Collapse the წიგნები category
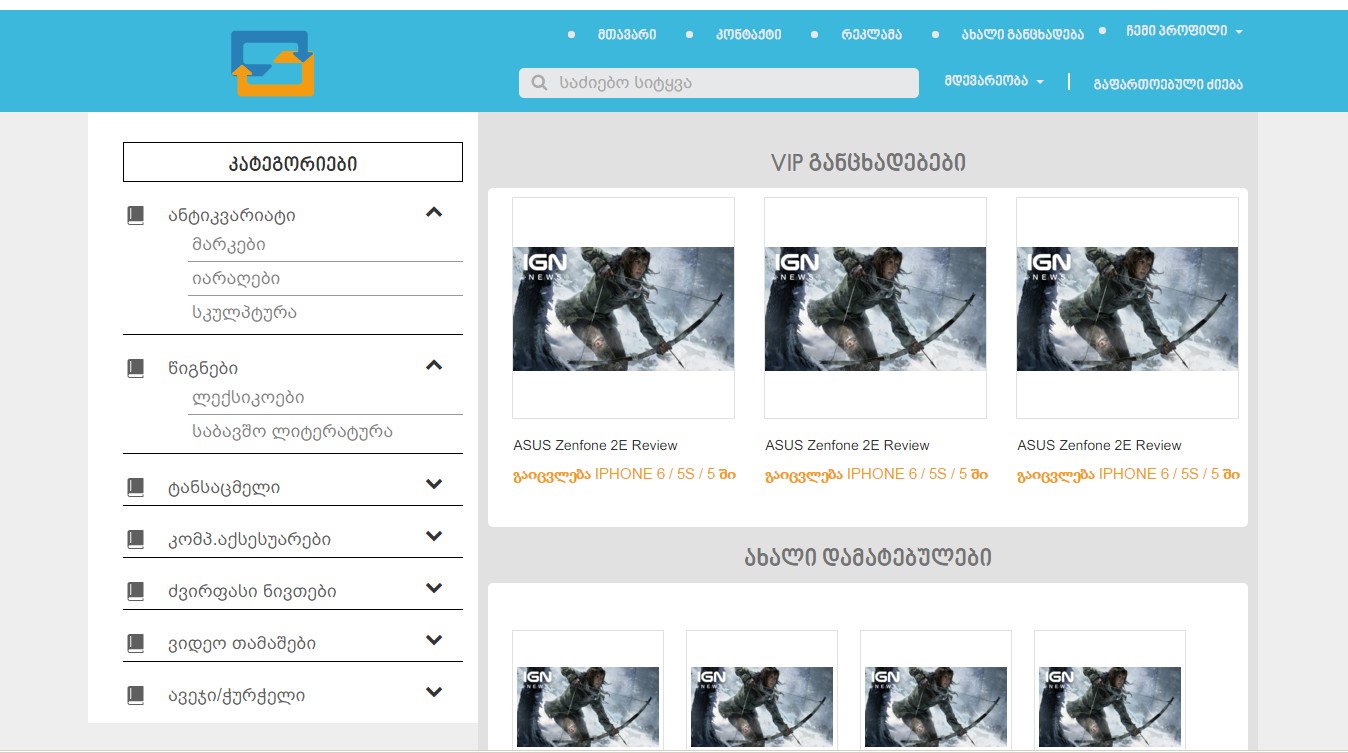1348x753 pixels. pyautogui.click(x=434, y=365)
